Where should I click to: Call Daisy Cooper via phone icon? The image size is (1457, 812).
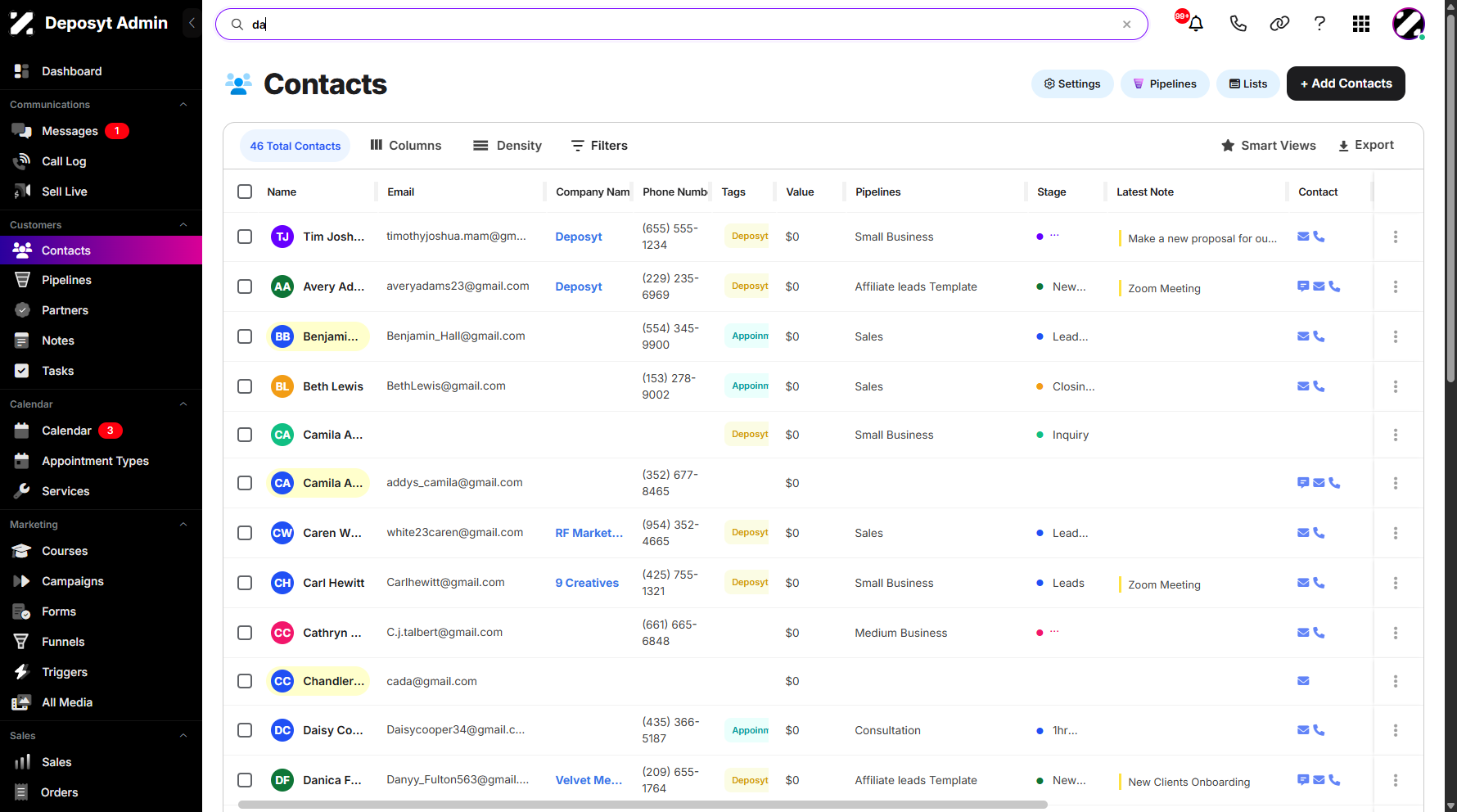point(1319,730)
